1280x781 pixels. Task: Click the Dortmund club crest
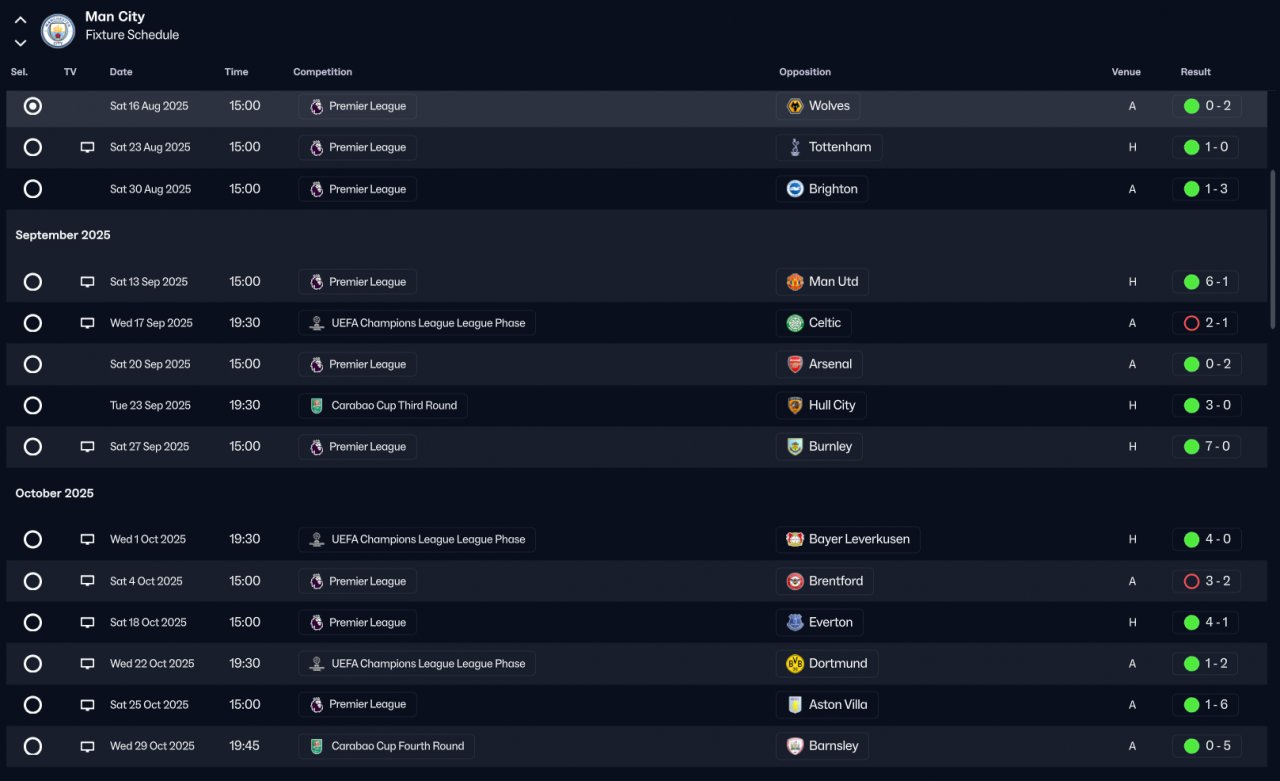(x=795, y=663)
